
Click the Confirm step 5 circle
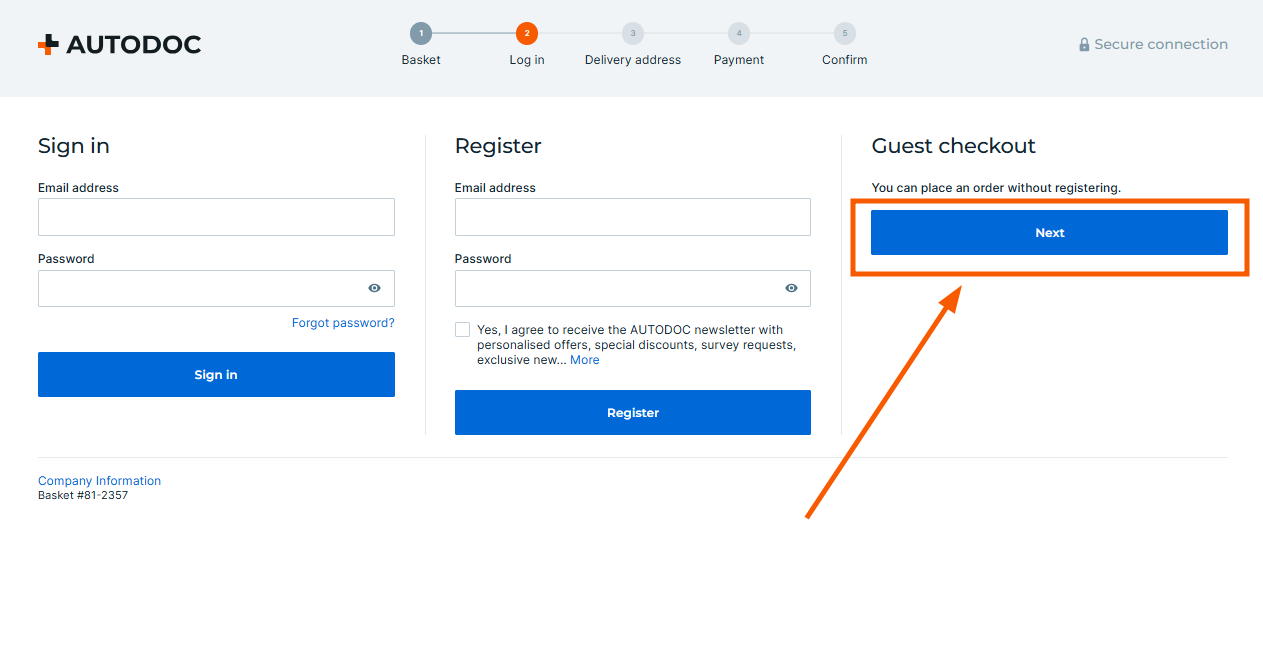(x=845, y=34)
